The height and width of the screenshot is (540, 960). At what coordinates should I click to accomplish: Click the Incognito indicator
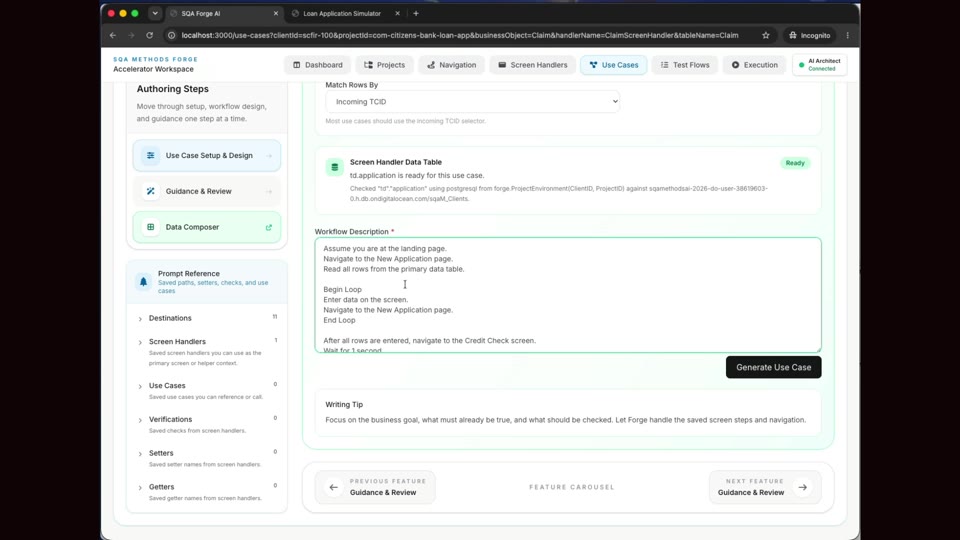pyautogui.click(x=809, y=36)
